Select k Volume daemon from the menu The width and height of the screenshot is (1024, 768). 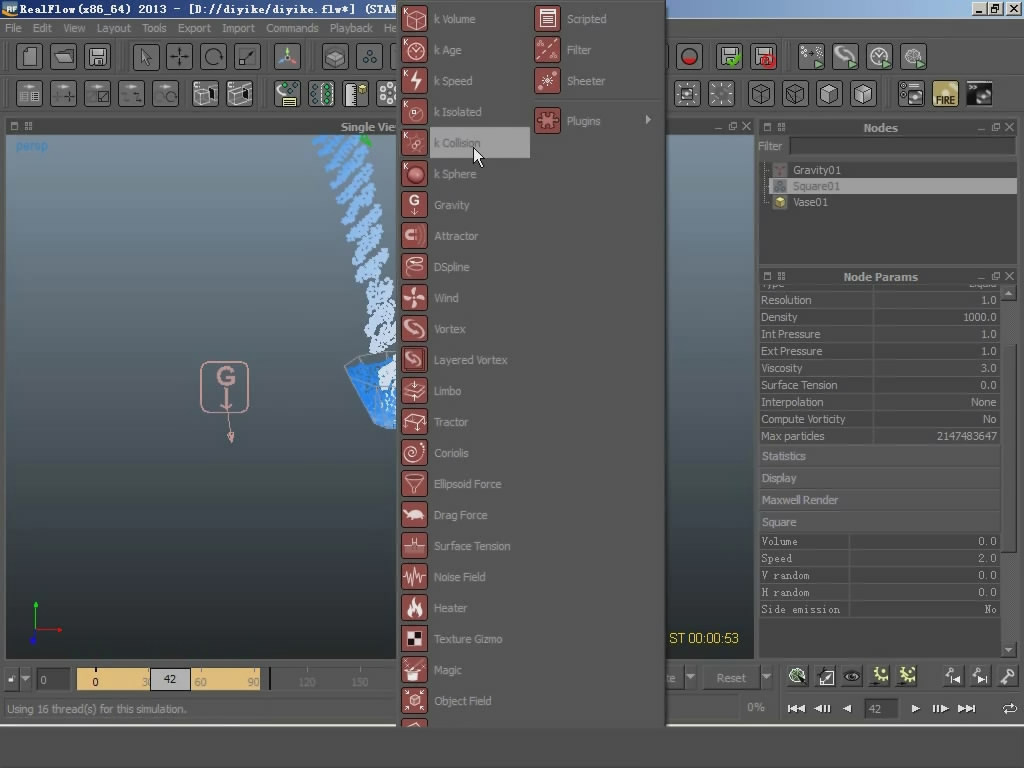pyautogui.click(x=465, y=19)
